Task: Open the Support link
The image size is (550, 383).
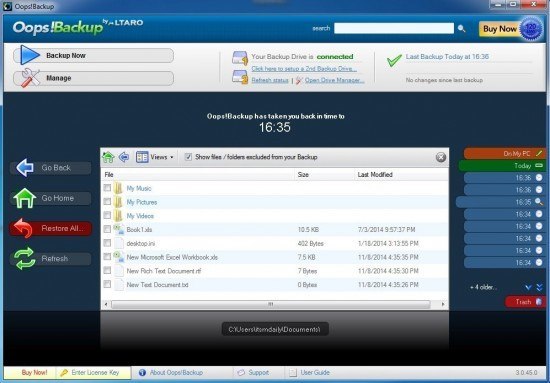Action: pos(253,372)
